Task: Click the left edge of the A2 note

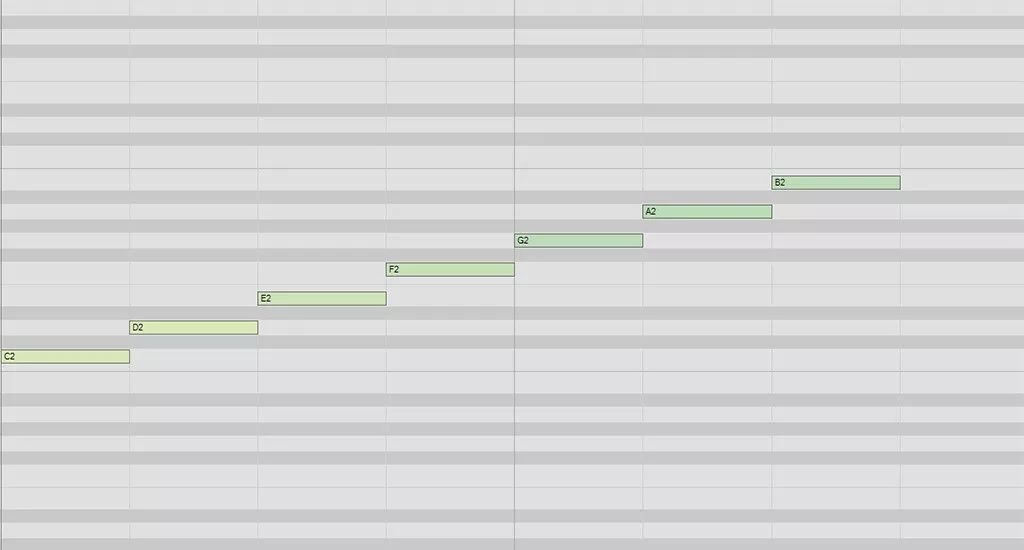Action: 643,212
